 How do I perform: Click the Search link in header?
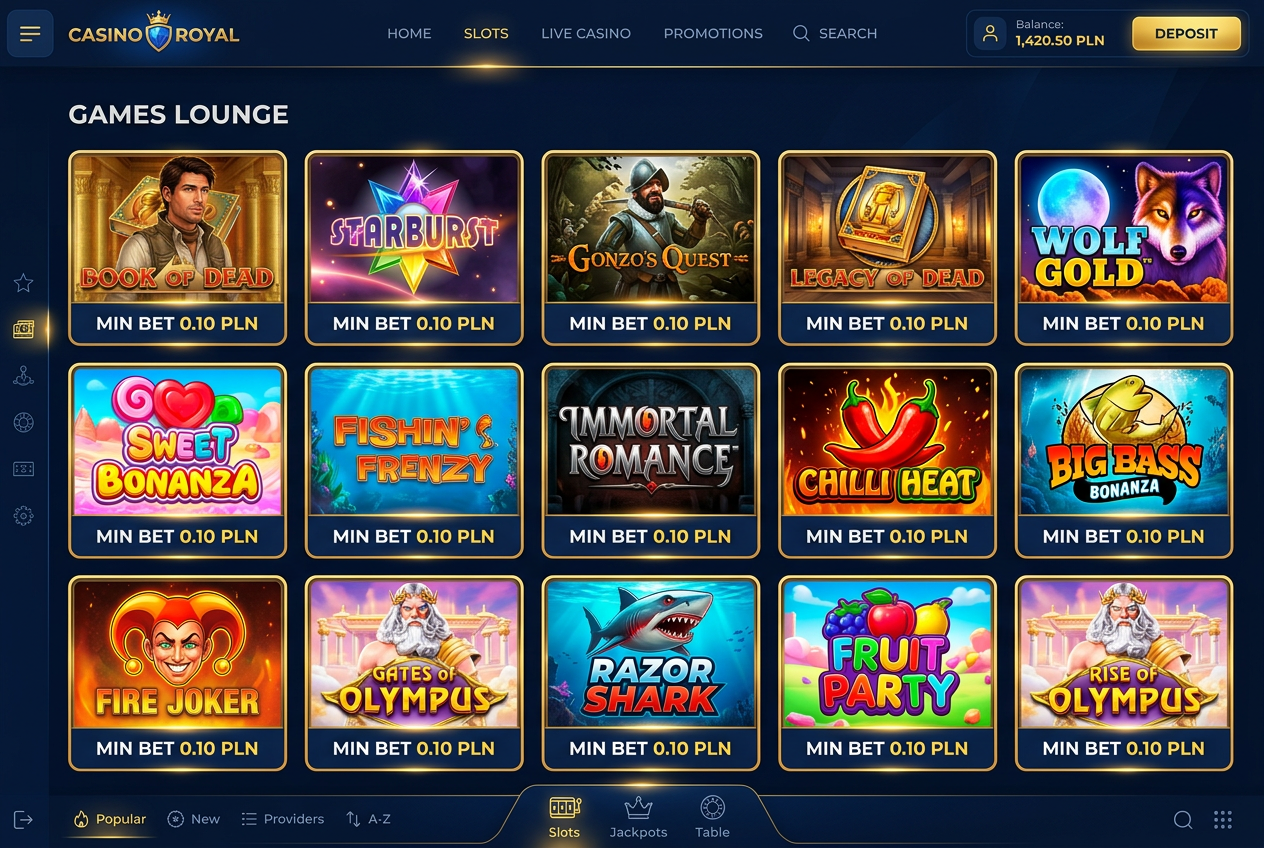tap(835, 33)
